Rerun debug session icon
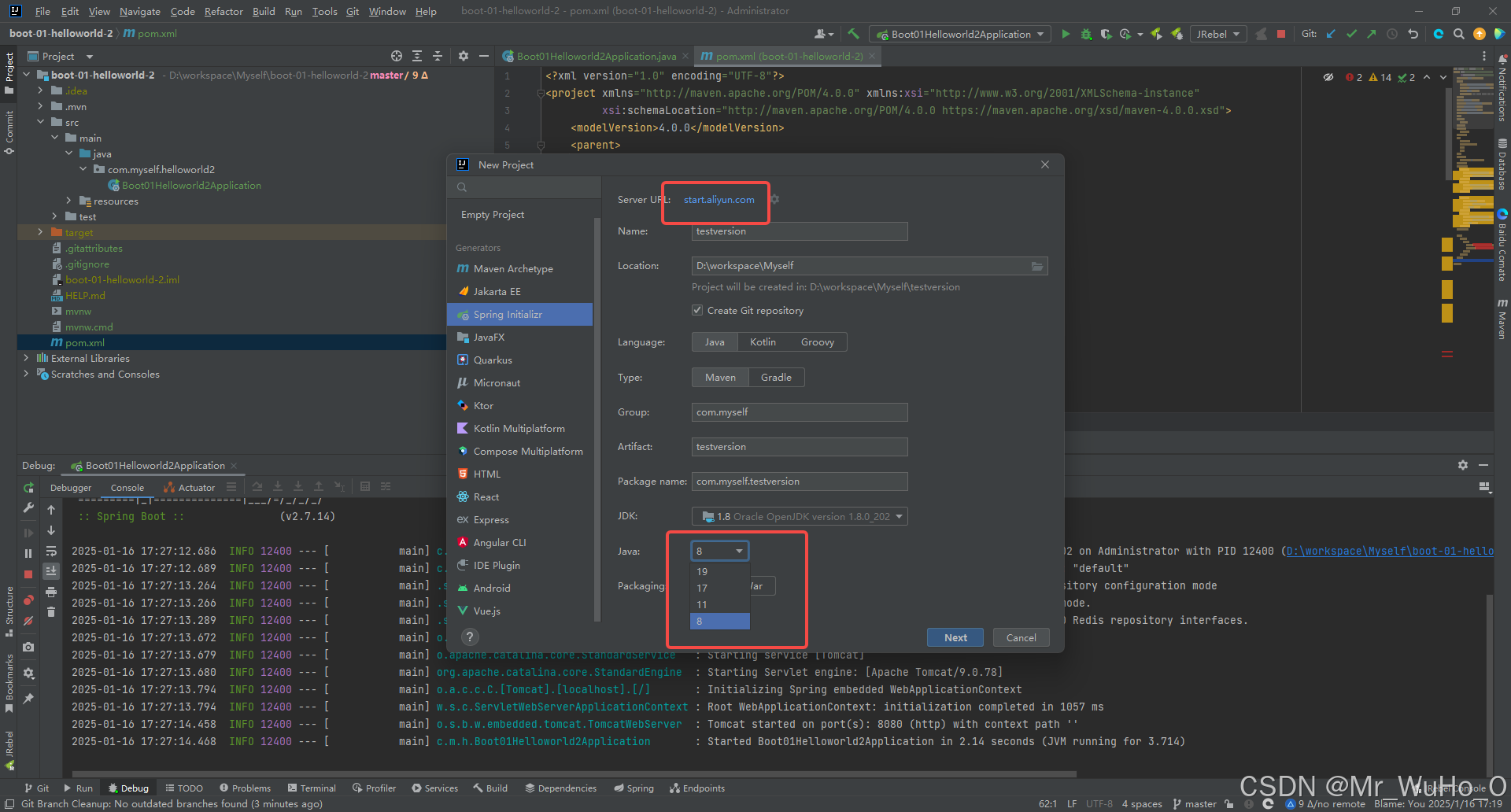This screenshot has height=812, width=1511. 28,488
